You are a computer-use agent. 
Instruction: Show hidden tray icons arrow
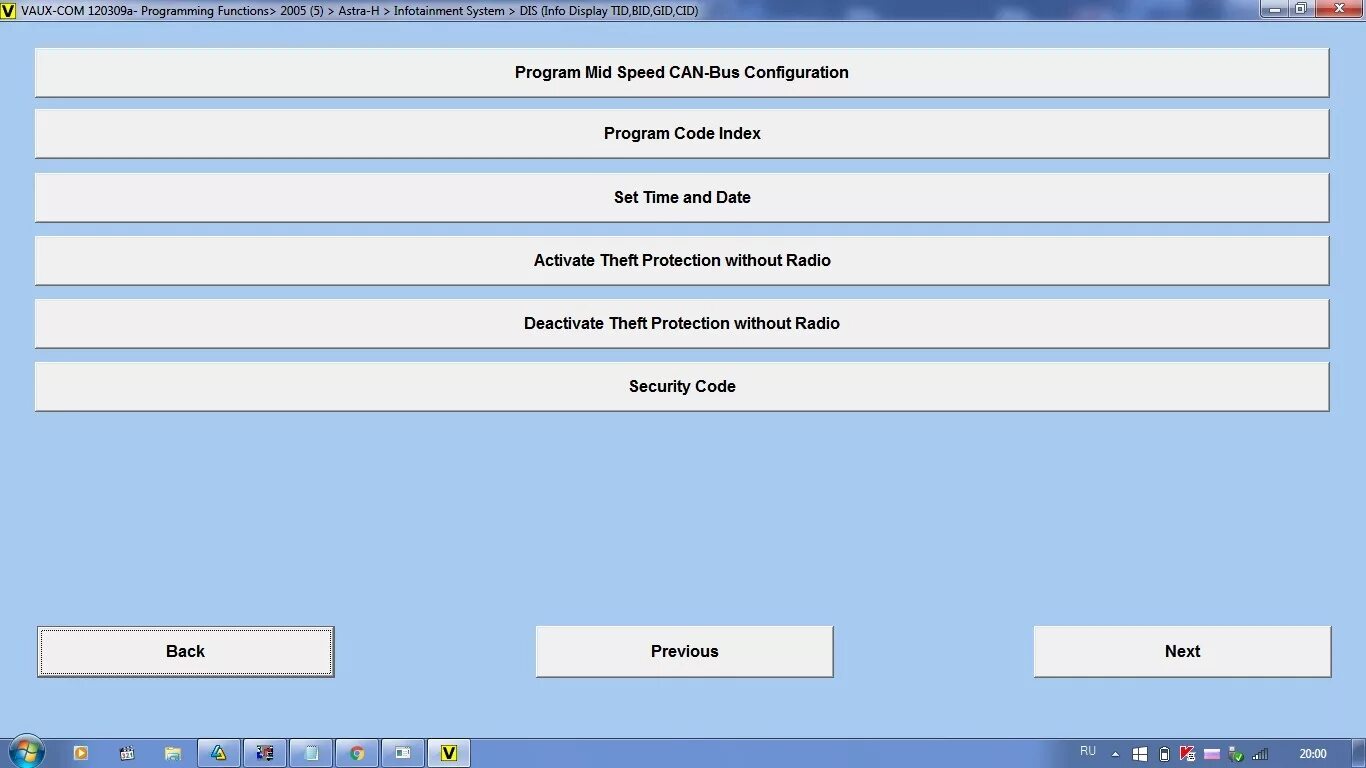click(x=1116, y=754)
